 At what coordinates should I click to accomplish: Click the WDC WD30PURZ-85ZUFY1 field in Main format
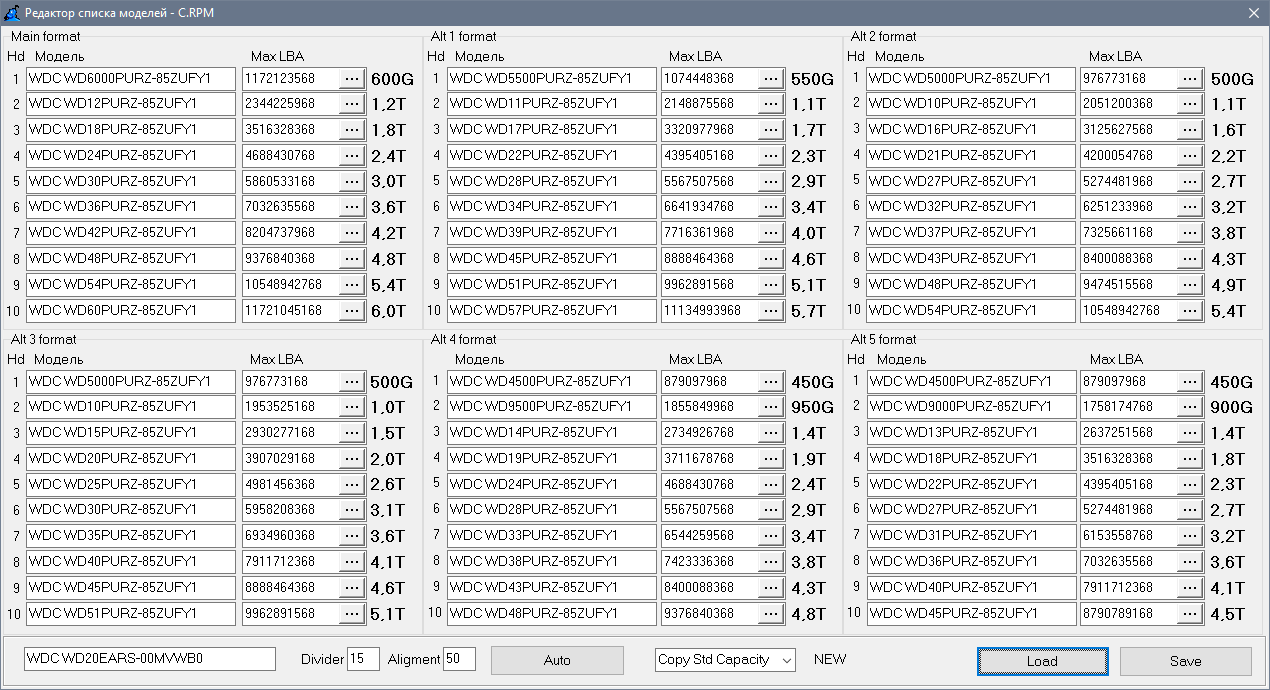click(131, 181)
